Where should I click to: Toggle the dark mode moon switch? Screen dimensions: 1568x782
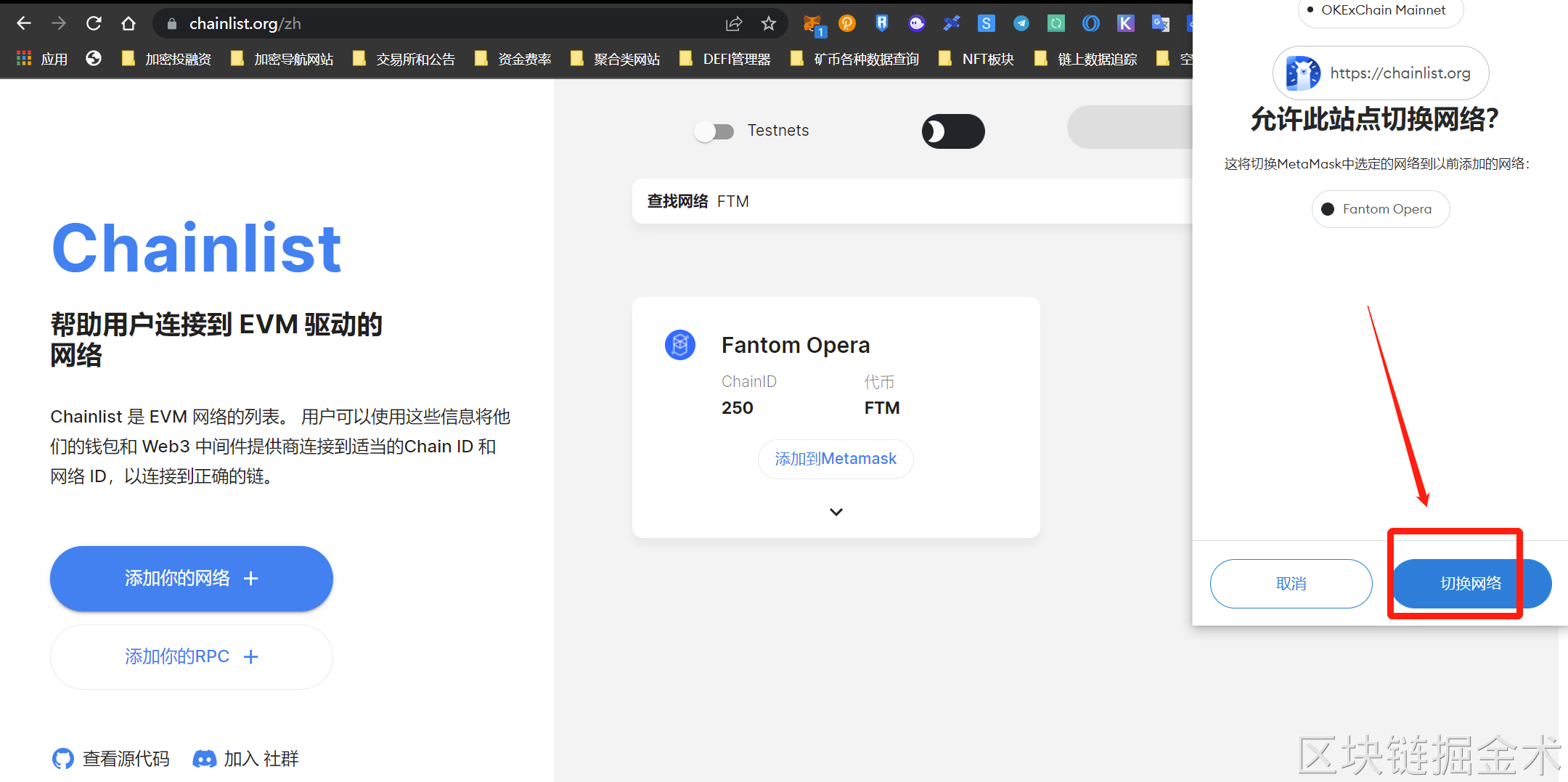click(x=953, y=131)
